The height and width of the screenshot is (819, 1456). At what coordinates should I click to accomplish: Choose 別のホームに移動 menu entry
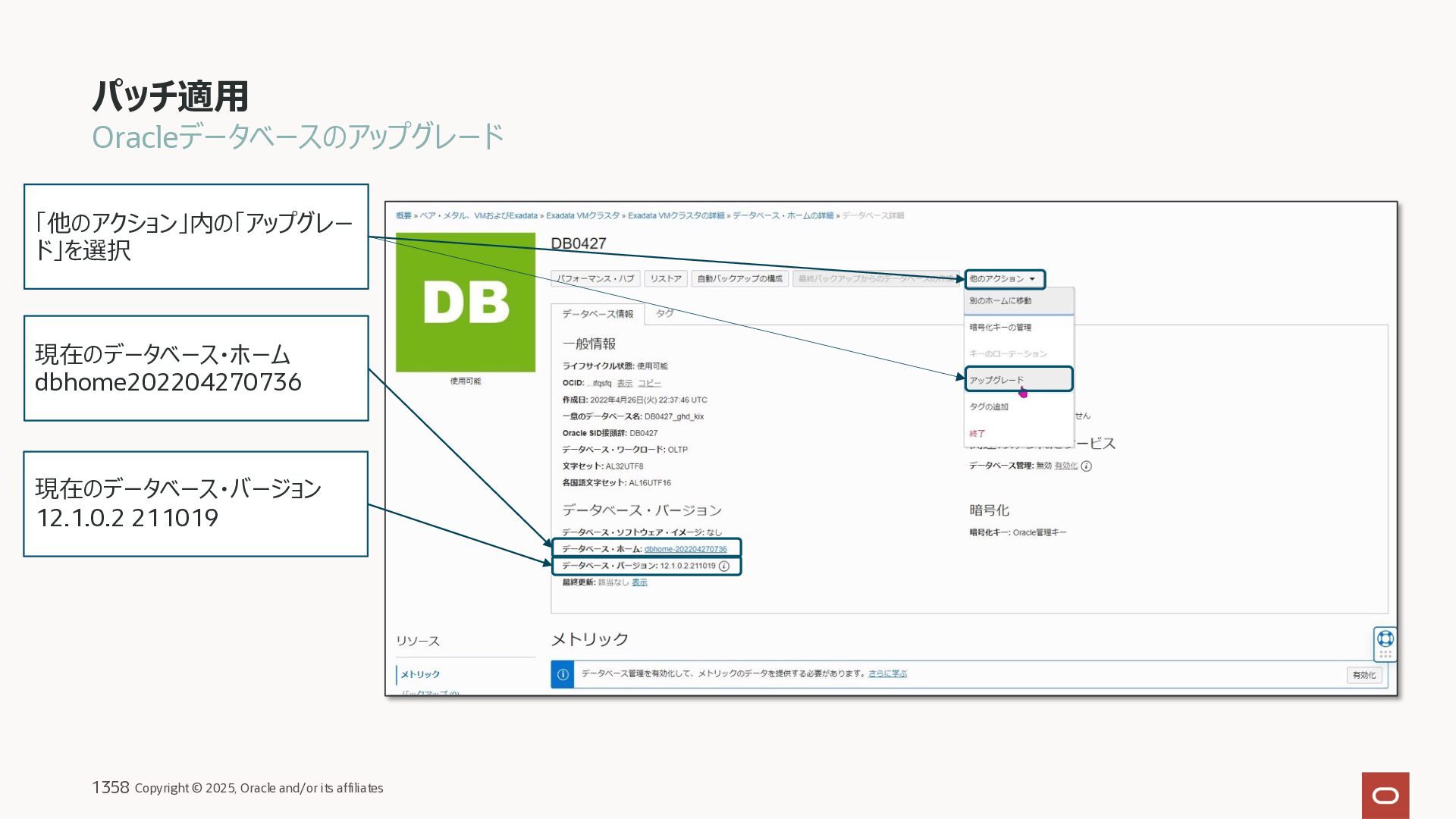coord(1000,301)
